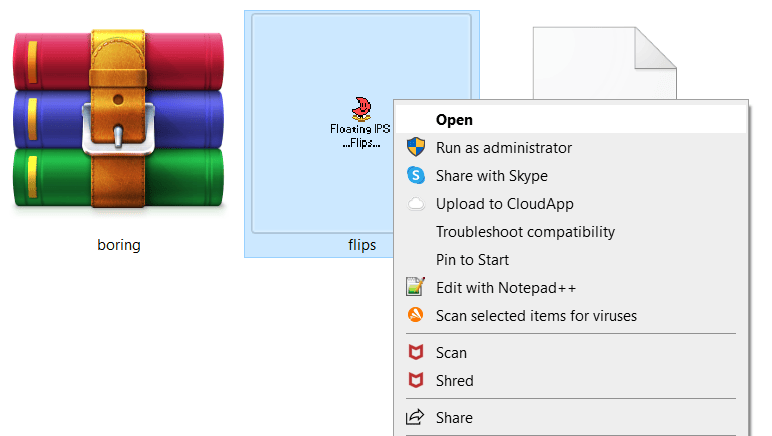Pin flips to Start
This screenshot has height=436, width=772.
(x=472, y=260)
